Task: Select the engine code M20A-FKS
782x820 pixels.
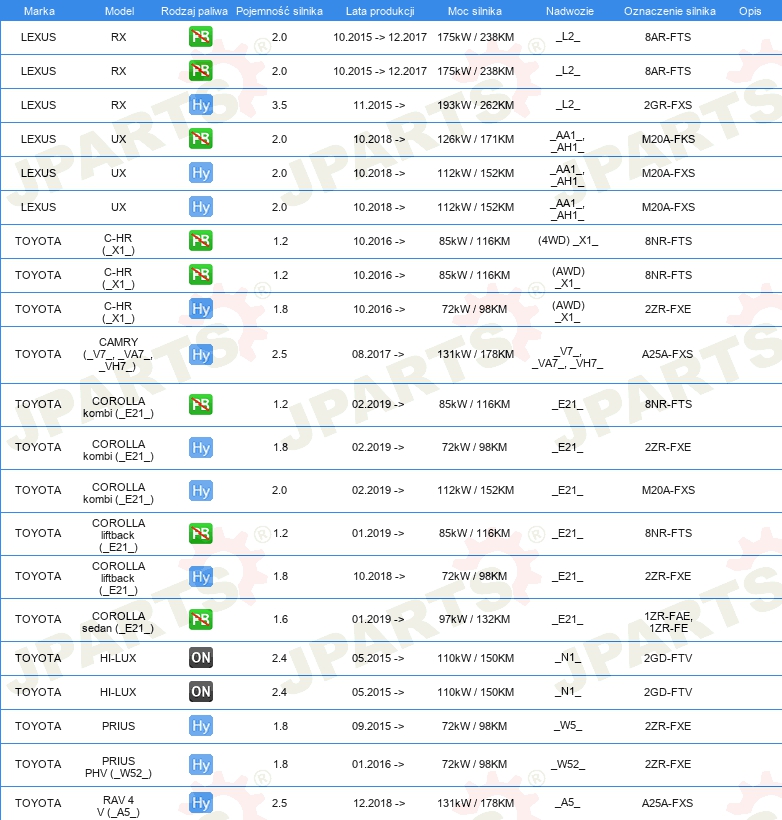Action: [668, 139]
